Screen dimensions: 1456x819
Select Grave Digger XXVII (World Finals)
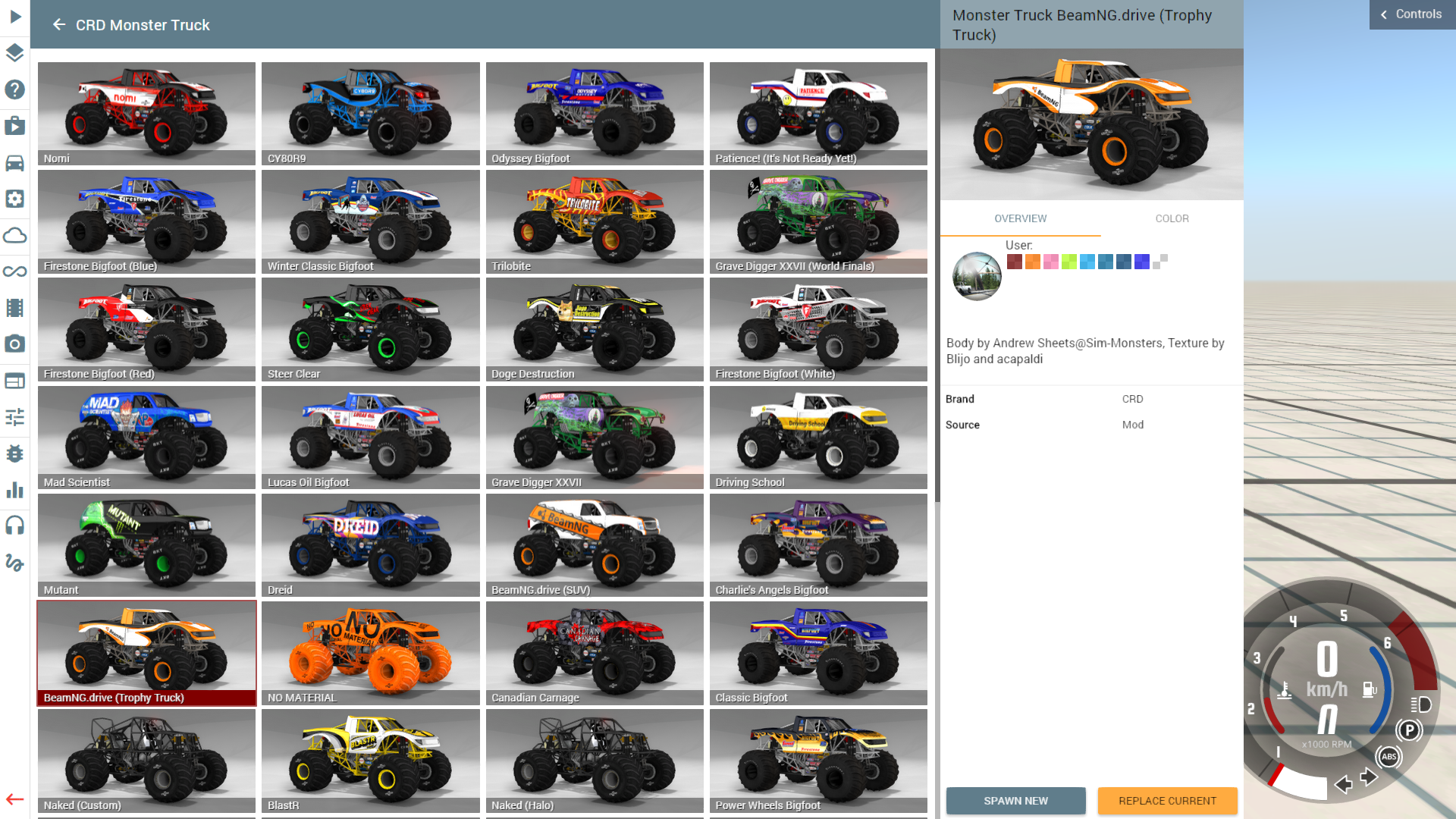coord(818,221)
